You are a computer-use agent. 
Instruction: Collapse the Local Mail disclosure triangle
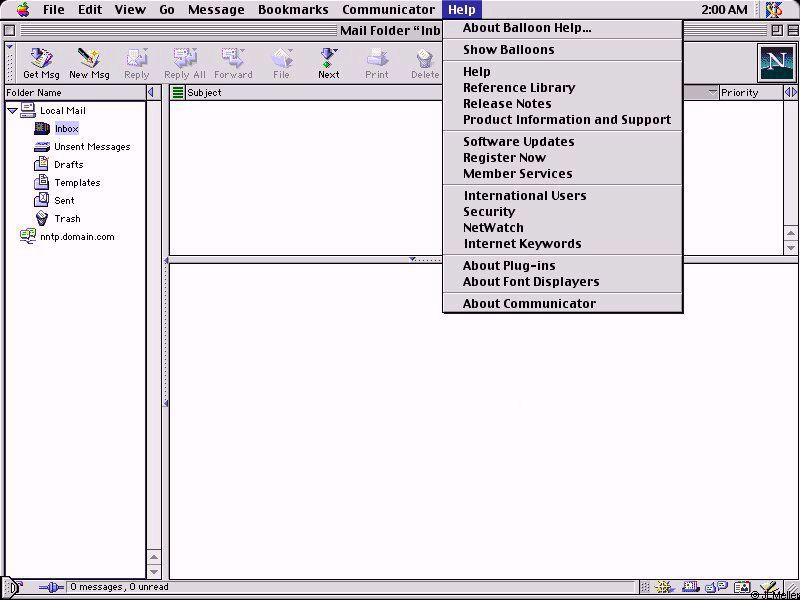(12, 111)
